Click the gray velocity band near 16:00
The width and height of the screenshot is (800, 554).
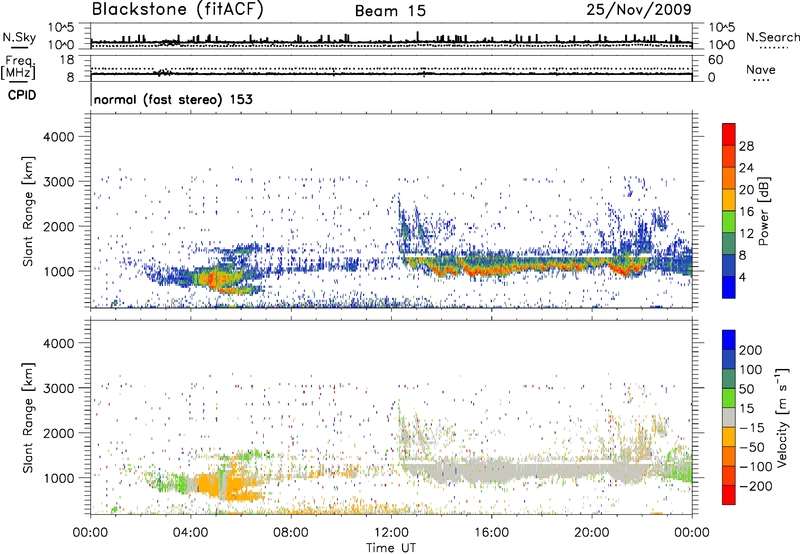pos(492,470)
